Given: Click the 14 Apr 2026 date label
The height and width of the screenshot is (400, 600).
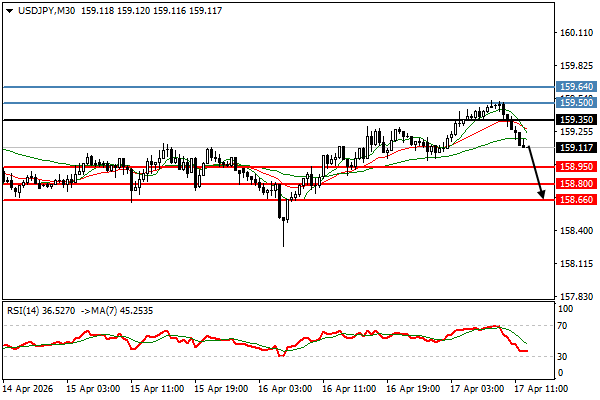Looking at the screenshot, I should pyautogui.click(x=27, y=386).
